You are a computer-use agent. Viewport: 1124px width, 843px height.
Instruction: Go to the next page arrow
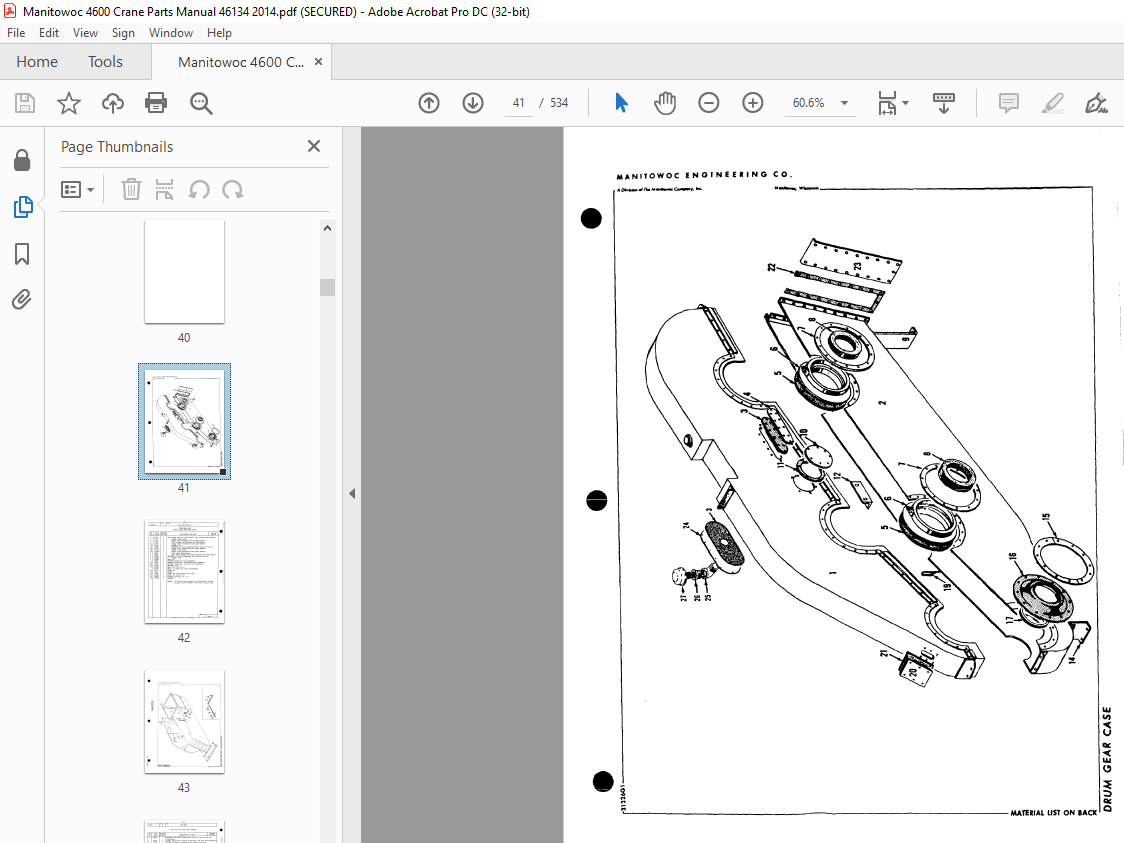(x=472, y=103)
